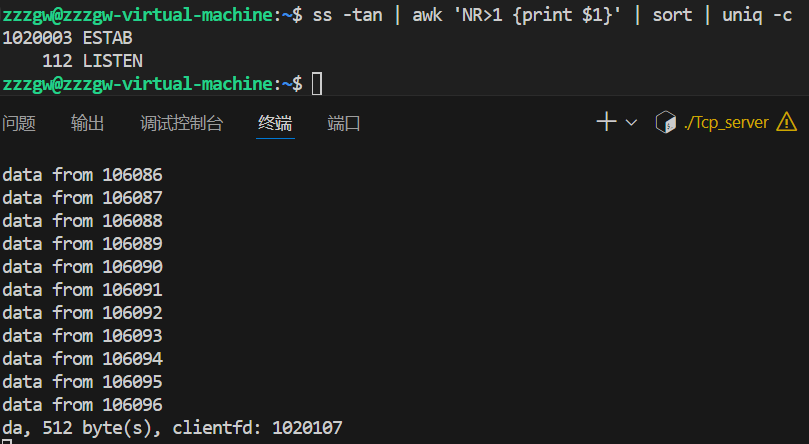Open the 输出 tab
809x444 pixels.
pos(87,123)
